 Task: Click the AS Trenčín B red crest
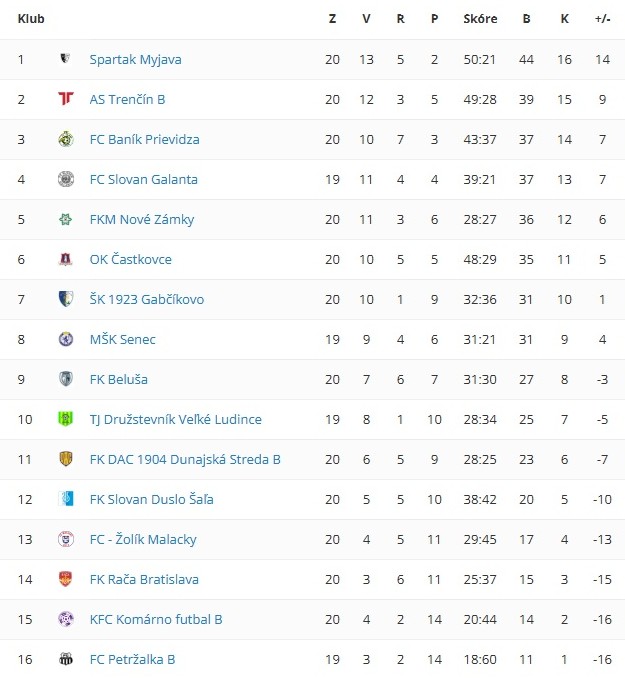pos(66,99)
